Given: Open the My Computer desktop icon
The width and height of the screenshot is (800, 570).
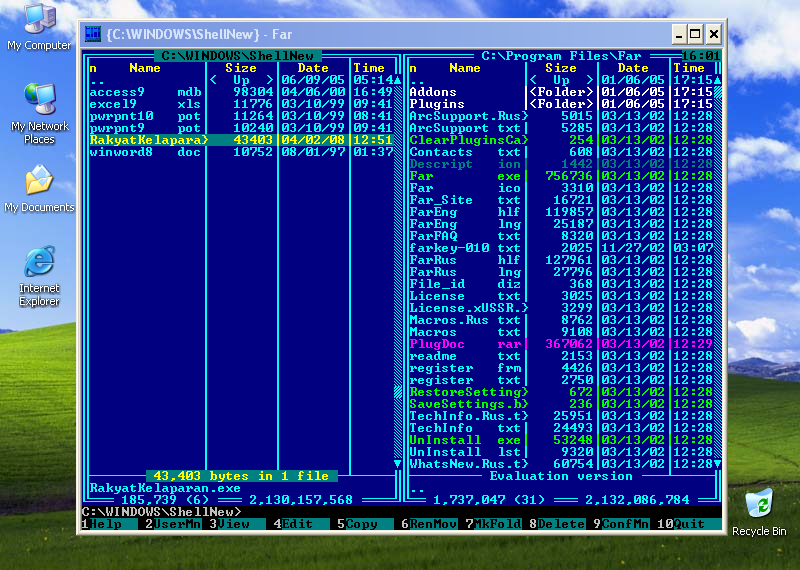Looking at the screenshot, I should coord(39,27).
